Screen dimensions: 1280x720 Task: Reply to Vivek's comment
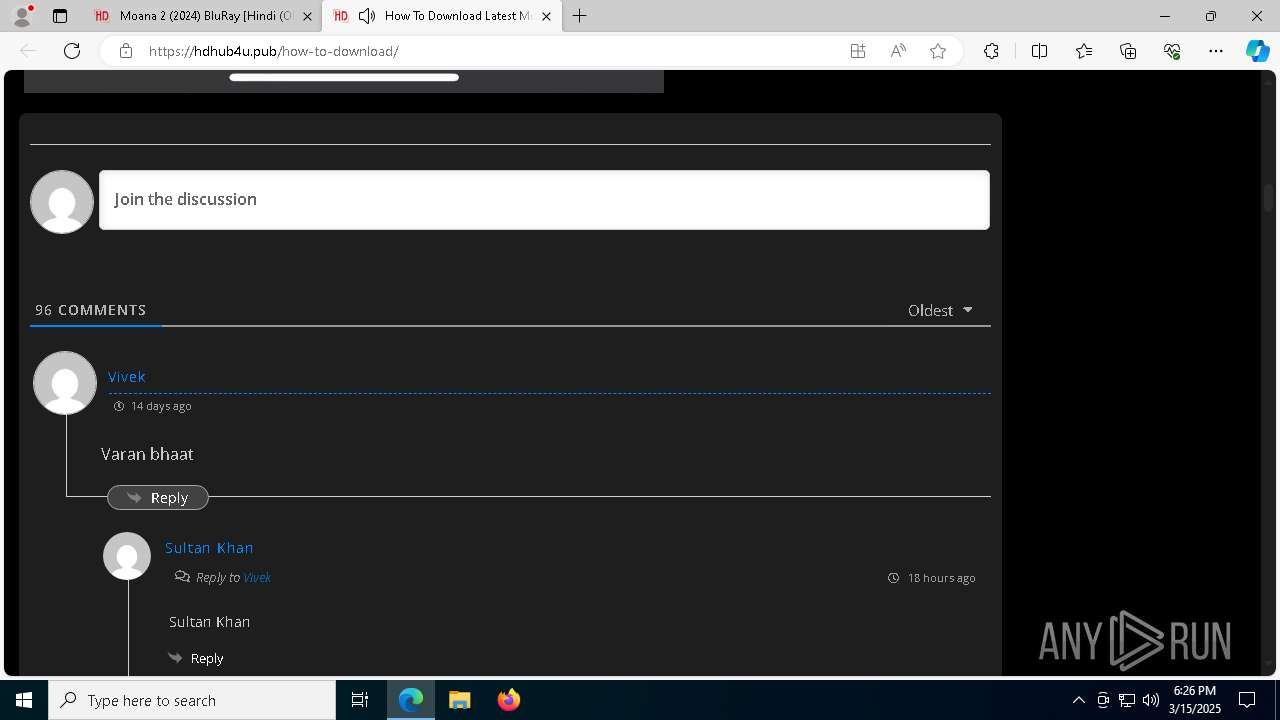(158, 497)
